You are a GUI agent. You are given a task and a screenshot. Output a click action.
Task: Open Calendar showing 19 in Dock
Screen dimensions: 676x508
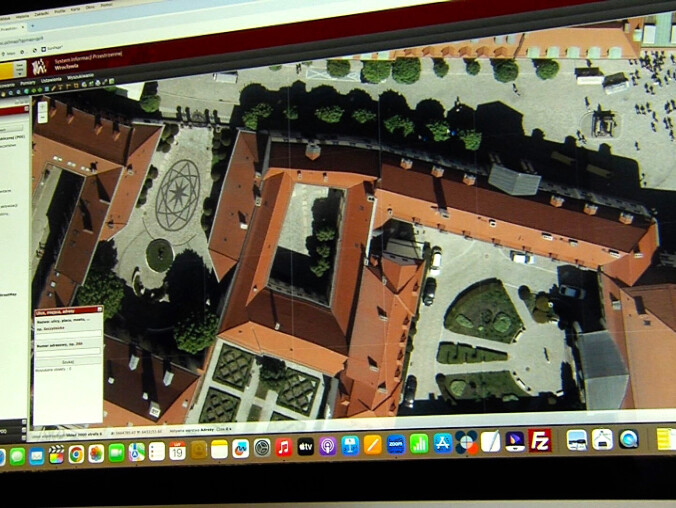(x=177, y=451)
